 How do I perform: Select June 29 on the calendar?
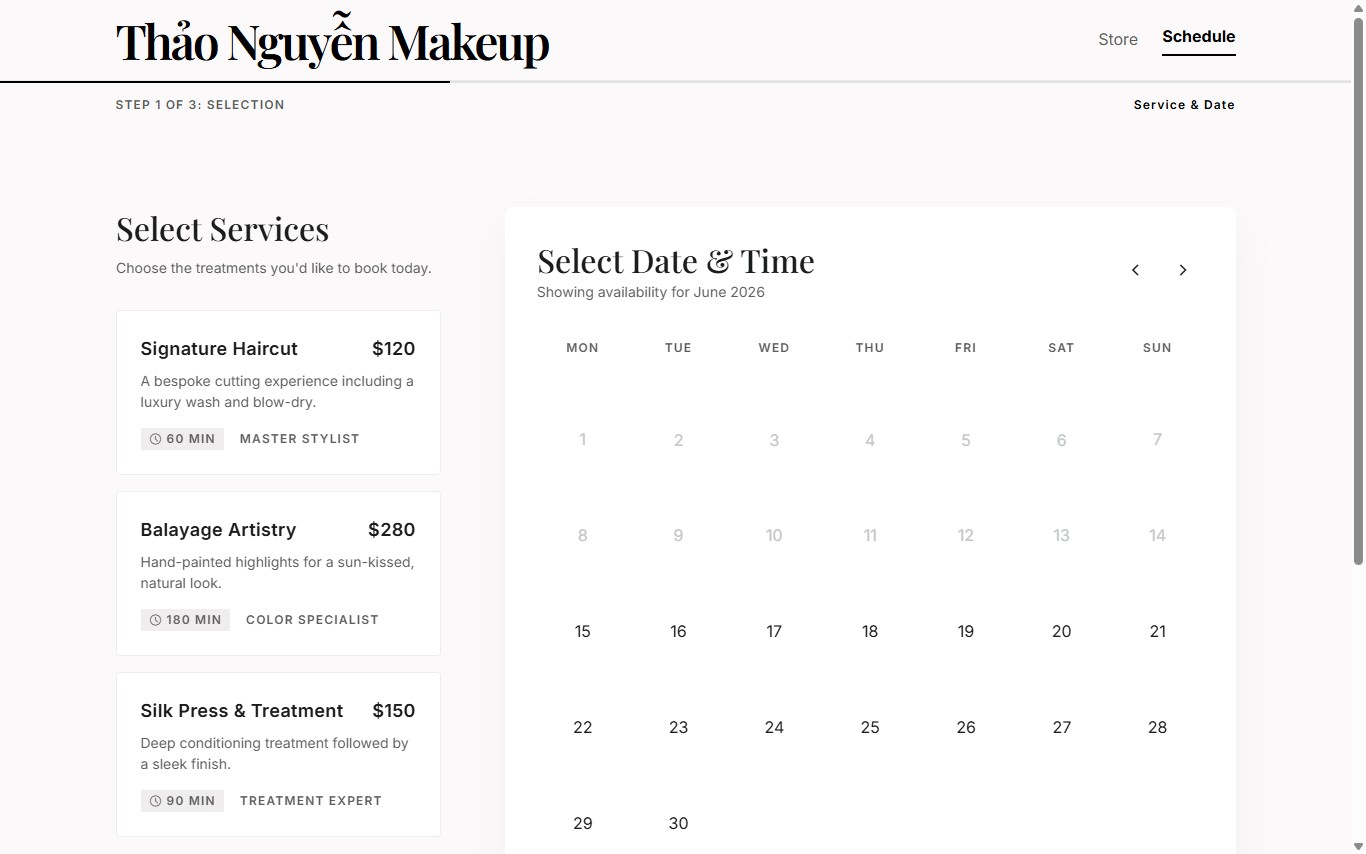[x=583, y=823]
